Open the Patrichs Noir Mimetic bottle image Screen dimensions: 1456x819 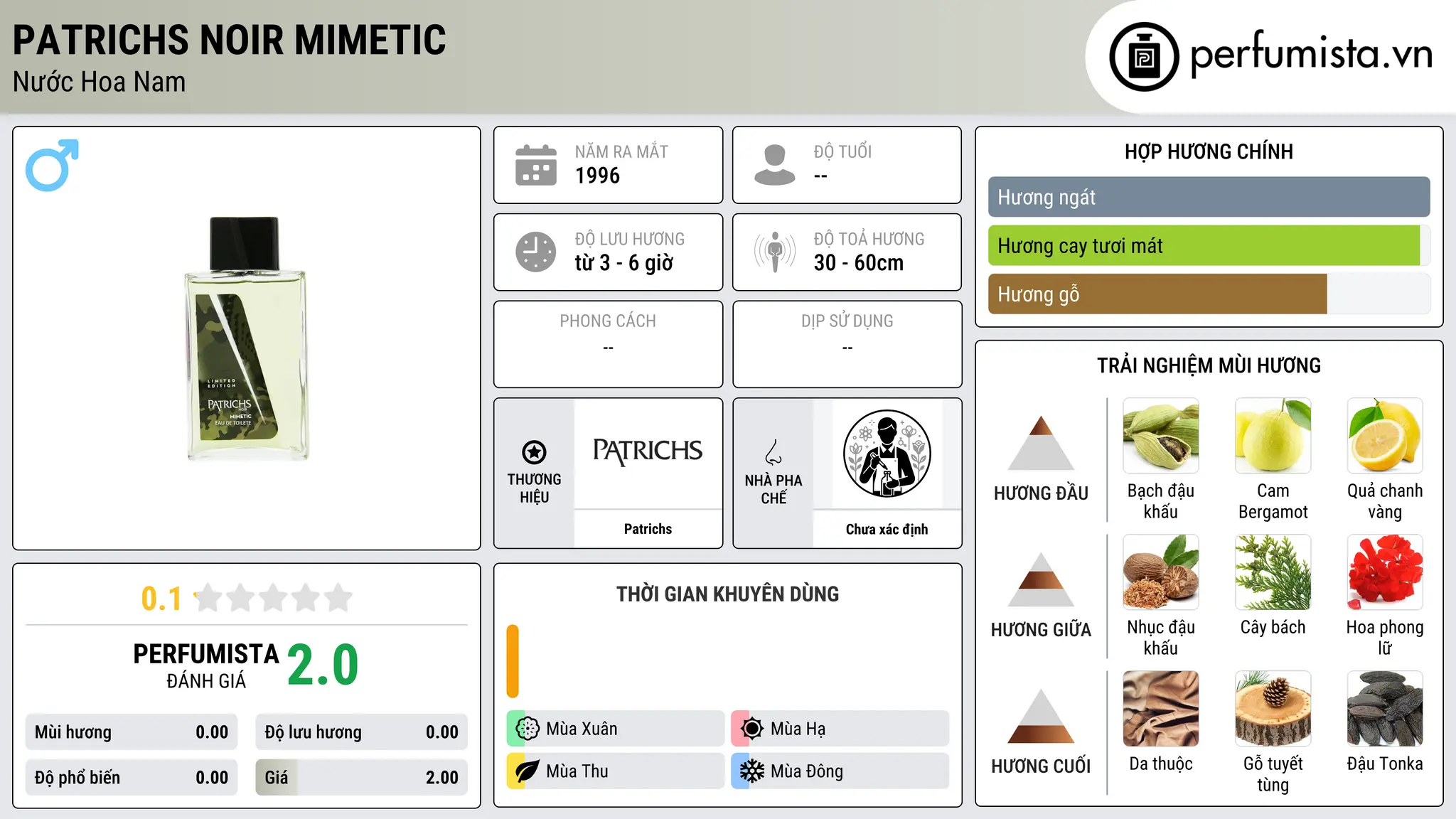pos(247,338)
